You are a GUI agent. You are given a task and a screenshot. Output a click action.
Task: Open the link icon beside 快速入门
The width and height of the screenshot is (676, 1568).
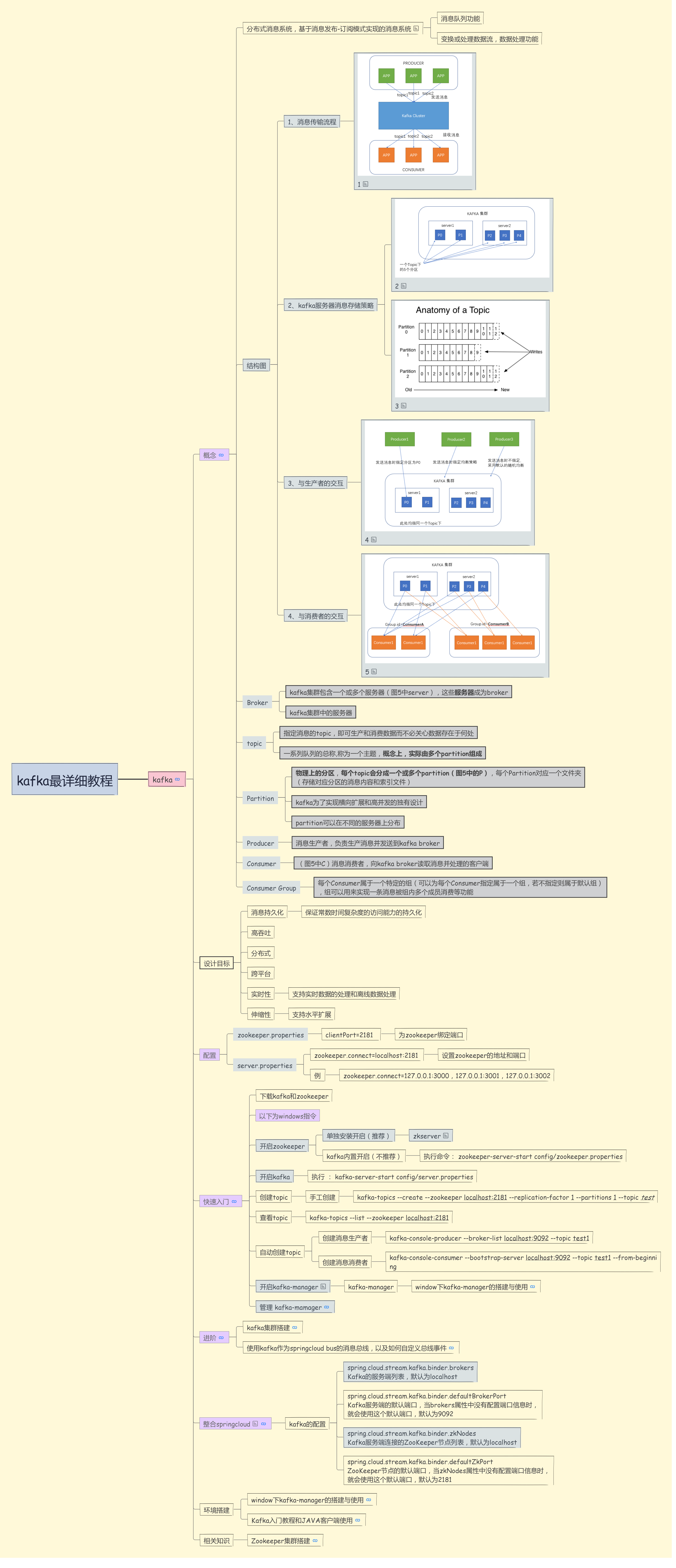coord(235,1209)
